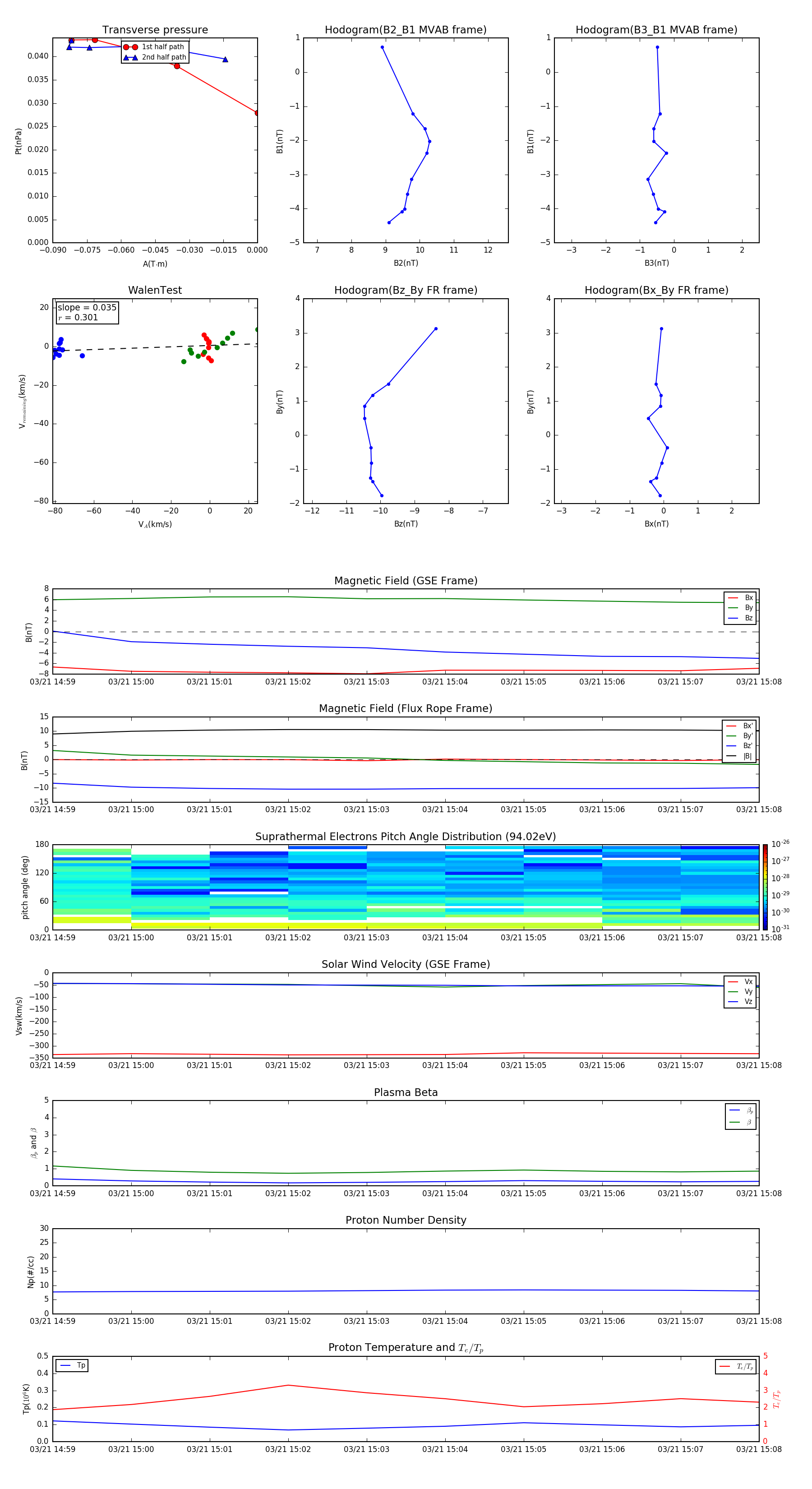The image size is (812, 1489).
Task: Click the "Solar Wind Velocity (GSE Frame)" title
Action: (x=406, y=965)
